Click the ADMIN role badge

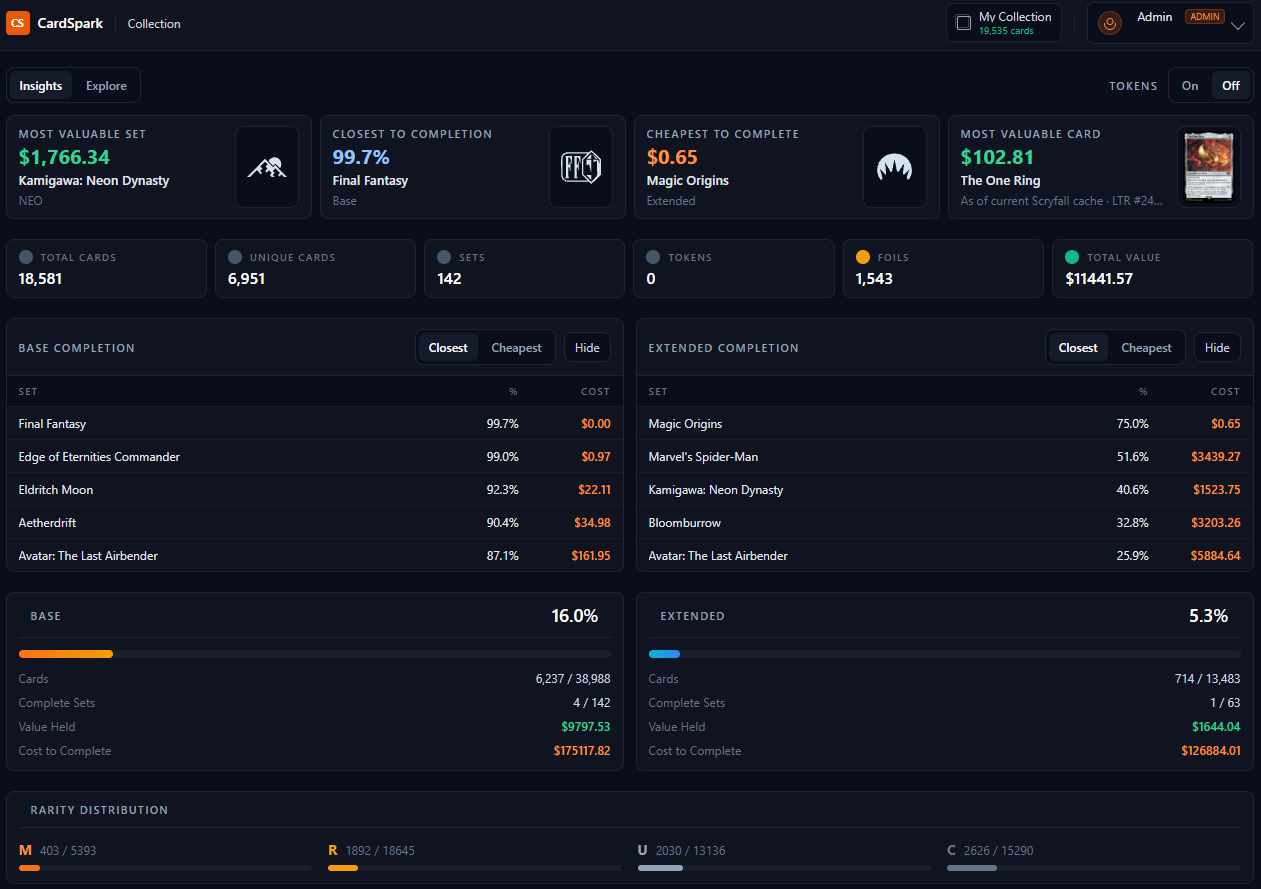[x=1205, y=17]
